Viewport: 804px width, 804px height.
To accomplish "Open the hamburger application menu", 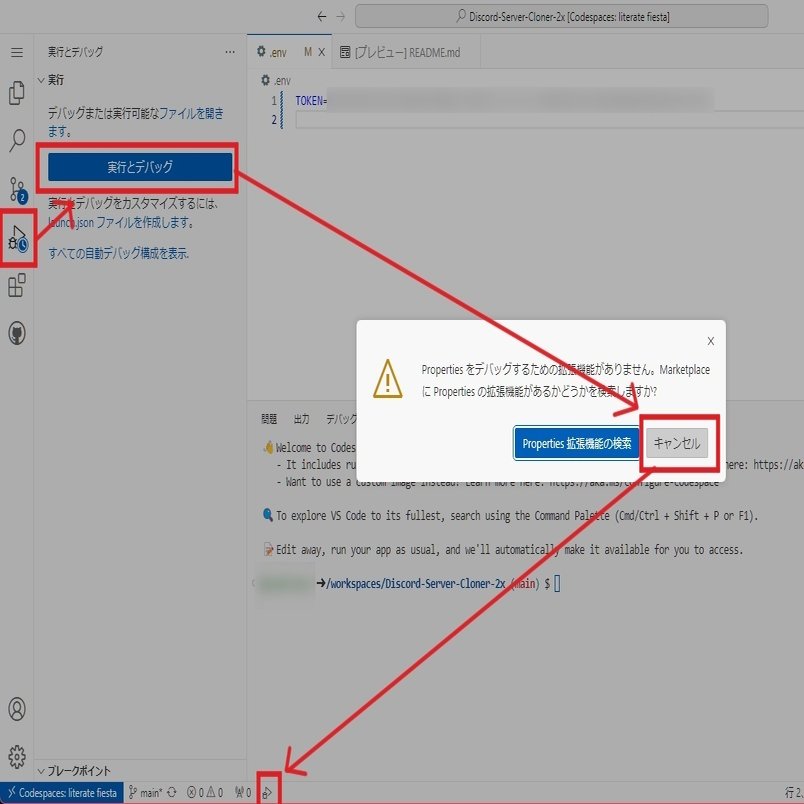I will (x=17, y=52).
